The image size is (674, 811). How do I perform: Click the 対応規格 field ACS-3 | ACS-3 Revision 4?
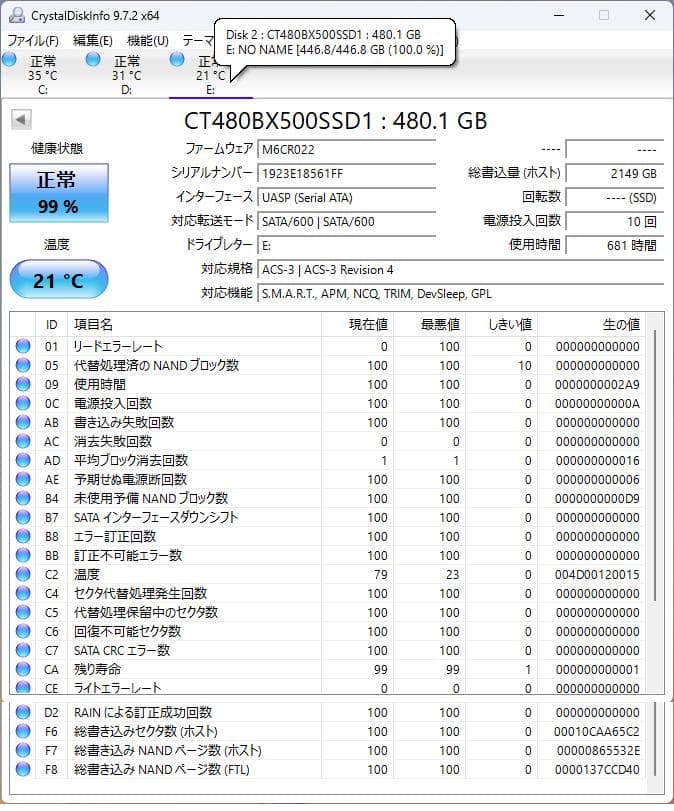point(460,269)
